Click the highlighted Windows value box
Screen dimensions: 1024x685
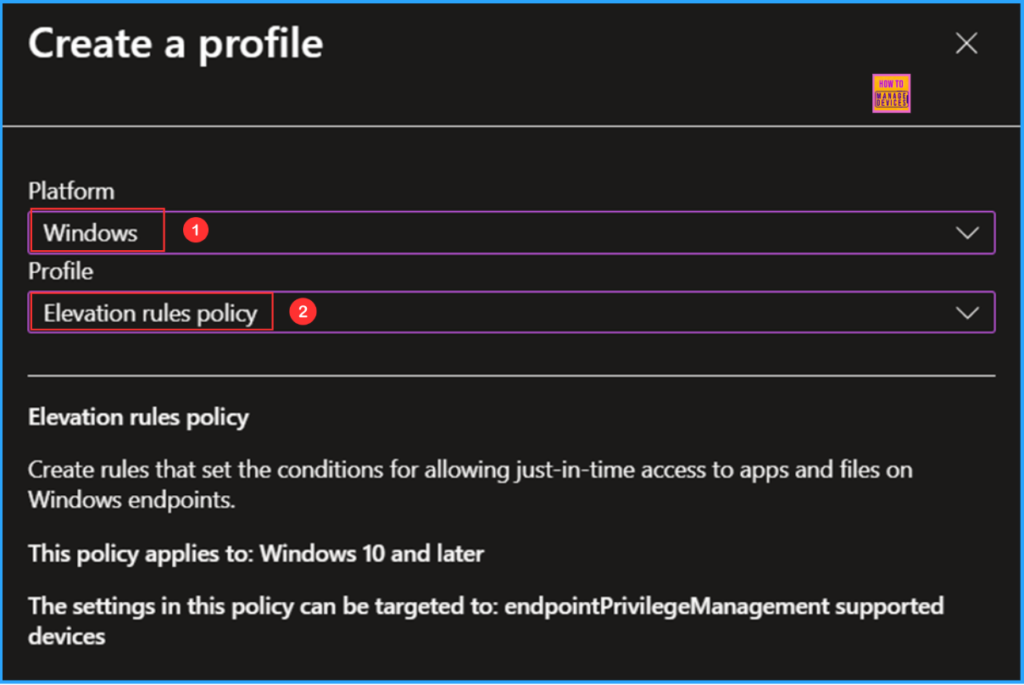[96, 231]
